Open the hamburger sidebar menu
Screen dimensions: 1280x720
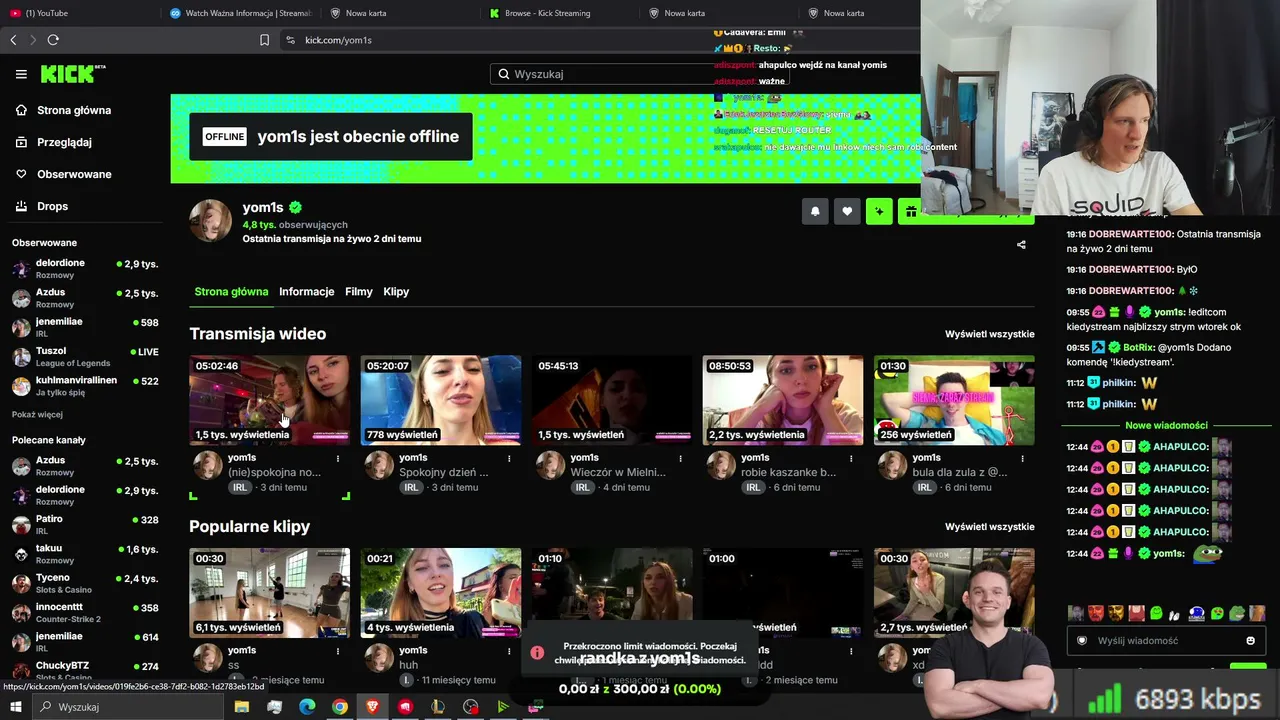21,74
